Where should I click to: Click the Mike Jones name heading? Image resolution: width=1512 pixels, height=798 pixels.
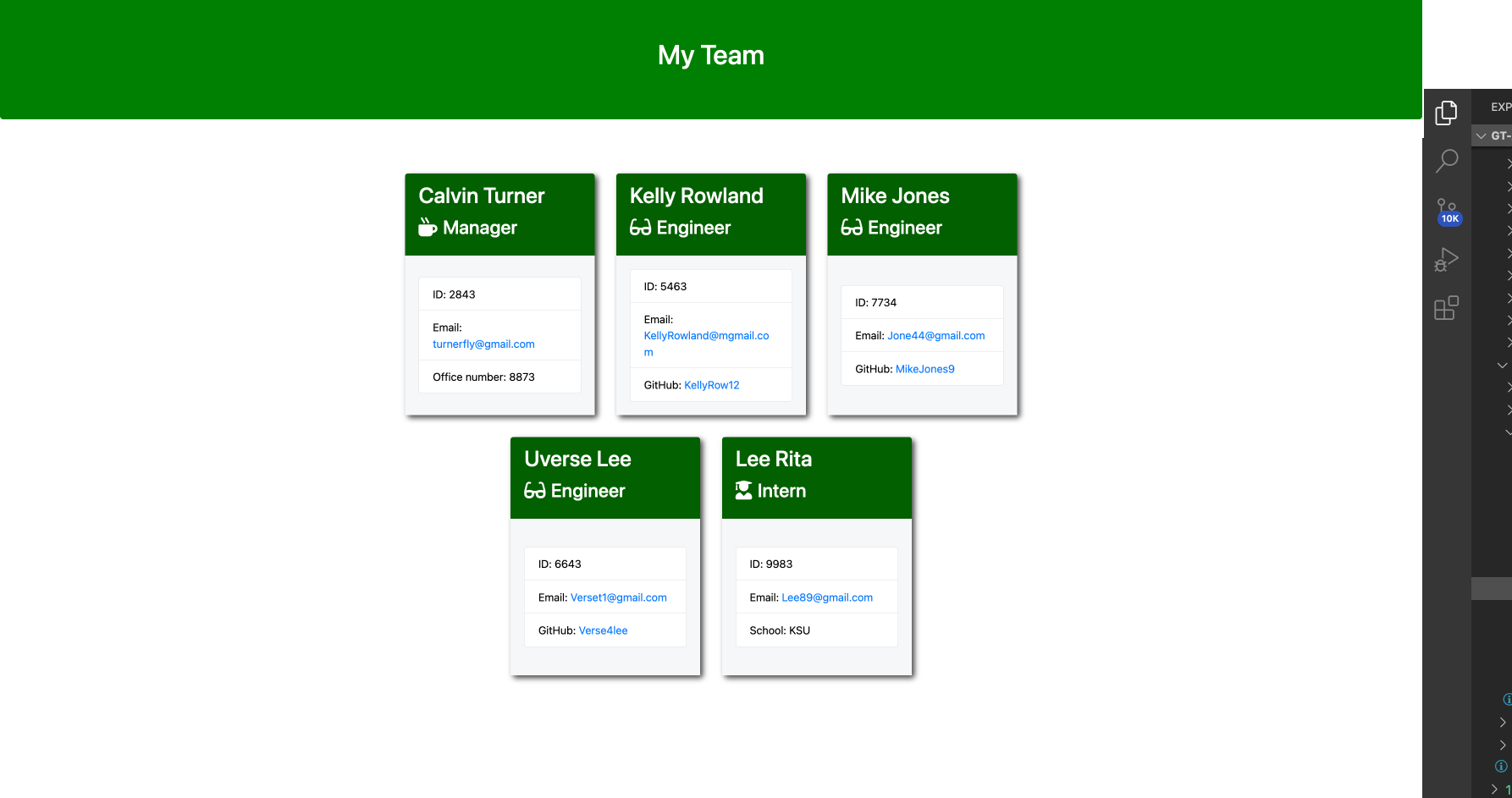pos(896,195)
